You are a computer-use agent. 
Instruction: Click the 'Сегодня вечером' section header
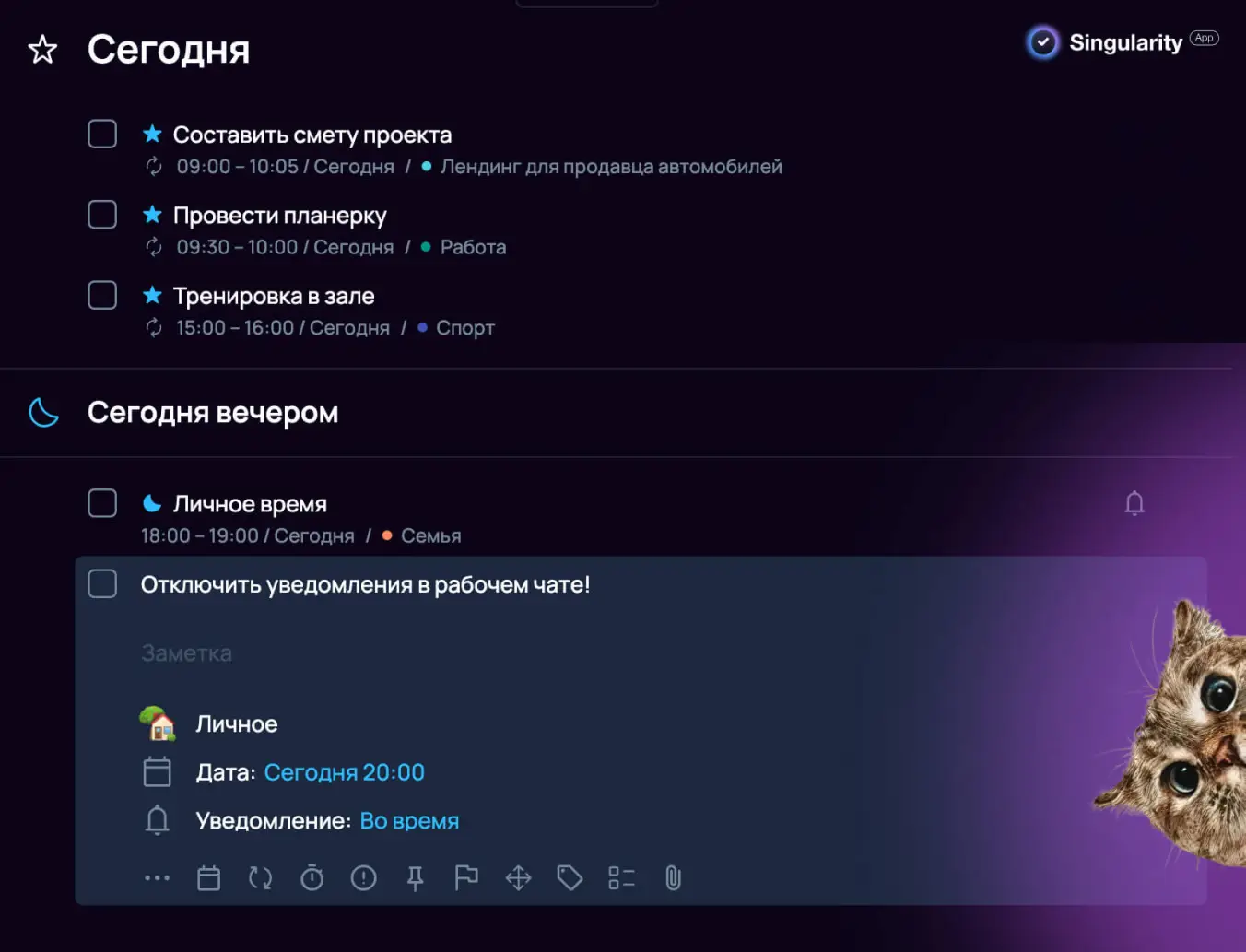coord(213,413)
